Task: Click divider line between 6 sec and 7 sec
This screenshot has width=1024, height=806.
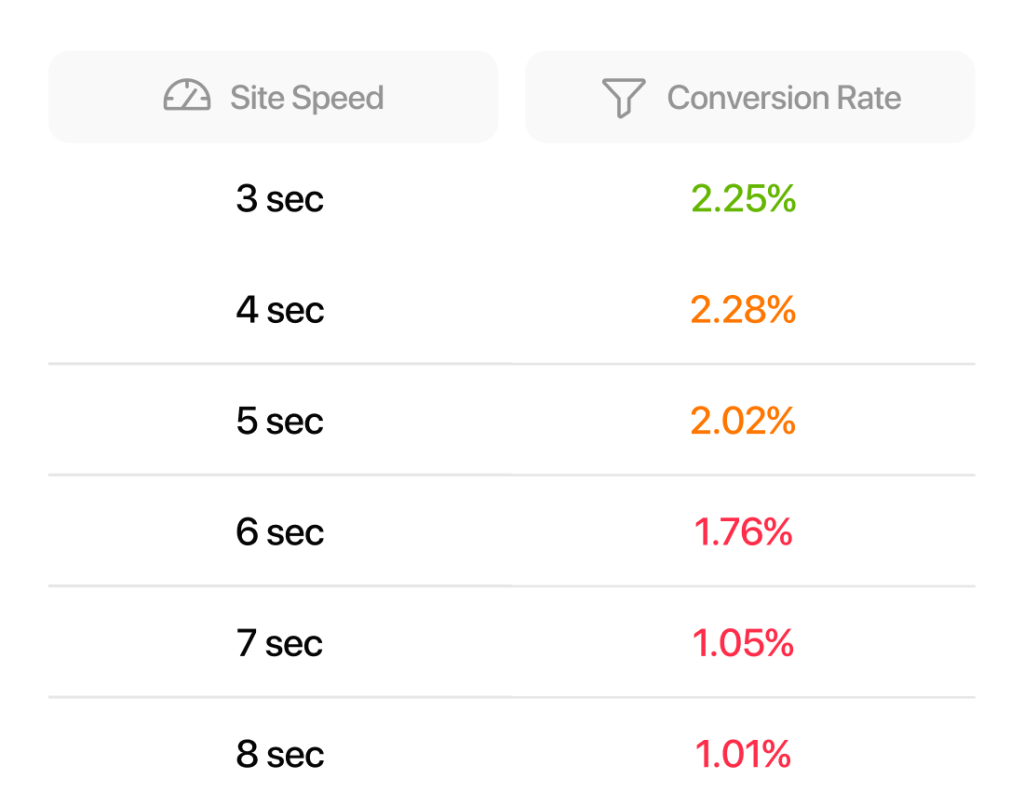Action: point(511,586)
